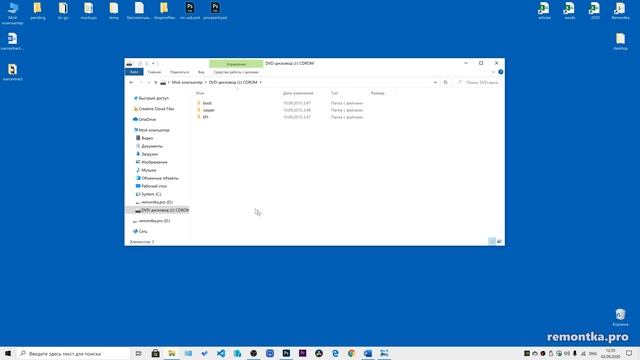The width and height of the screenshot is (640, 360).
Task: Open System (C:) drive in sidebar
Action: tap(148, 194)
